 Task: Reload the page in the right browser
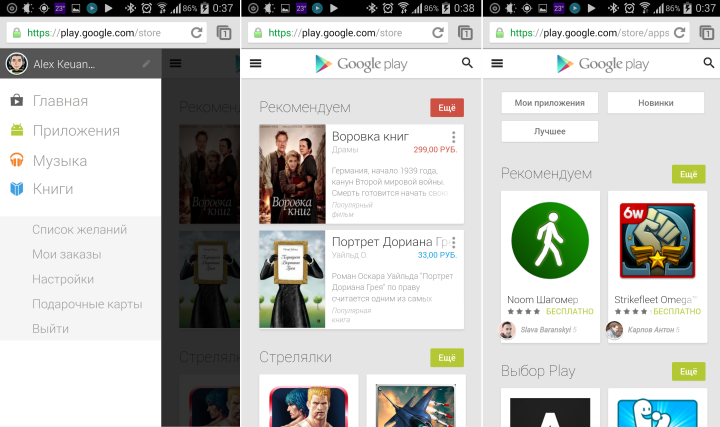point(680,33)
